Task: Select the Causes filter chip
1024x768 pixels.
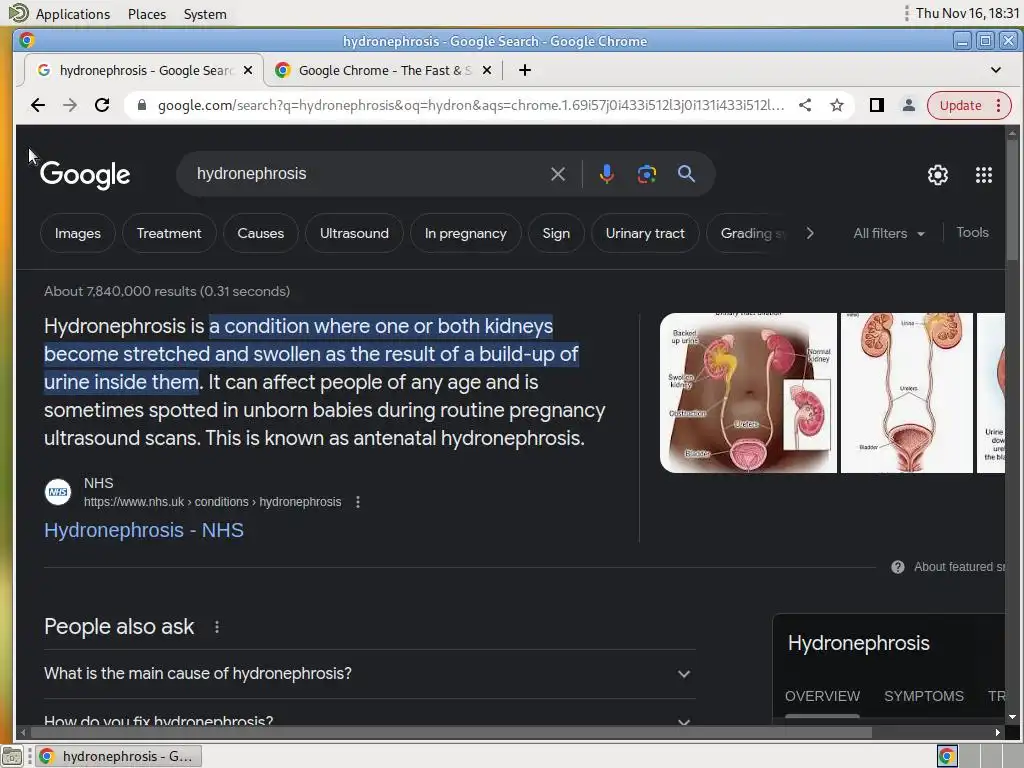Action: coord(261,233)
